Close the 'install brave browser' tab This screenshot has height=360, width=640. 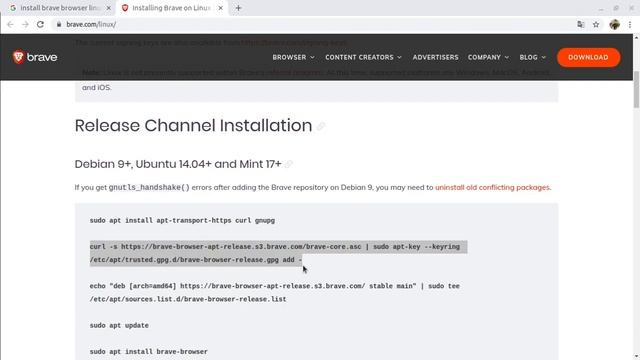(109, 8)
